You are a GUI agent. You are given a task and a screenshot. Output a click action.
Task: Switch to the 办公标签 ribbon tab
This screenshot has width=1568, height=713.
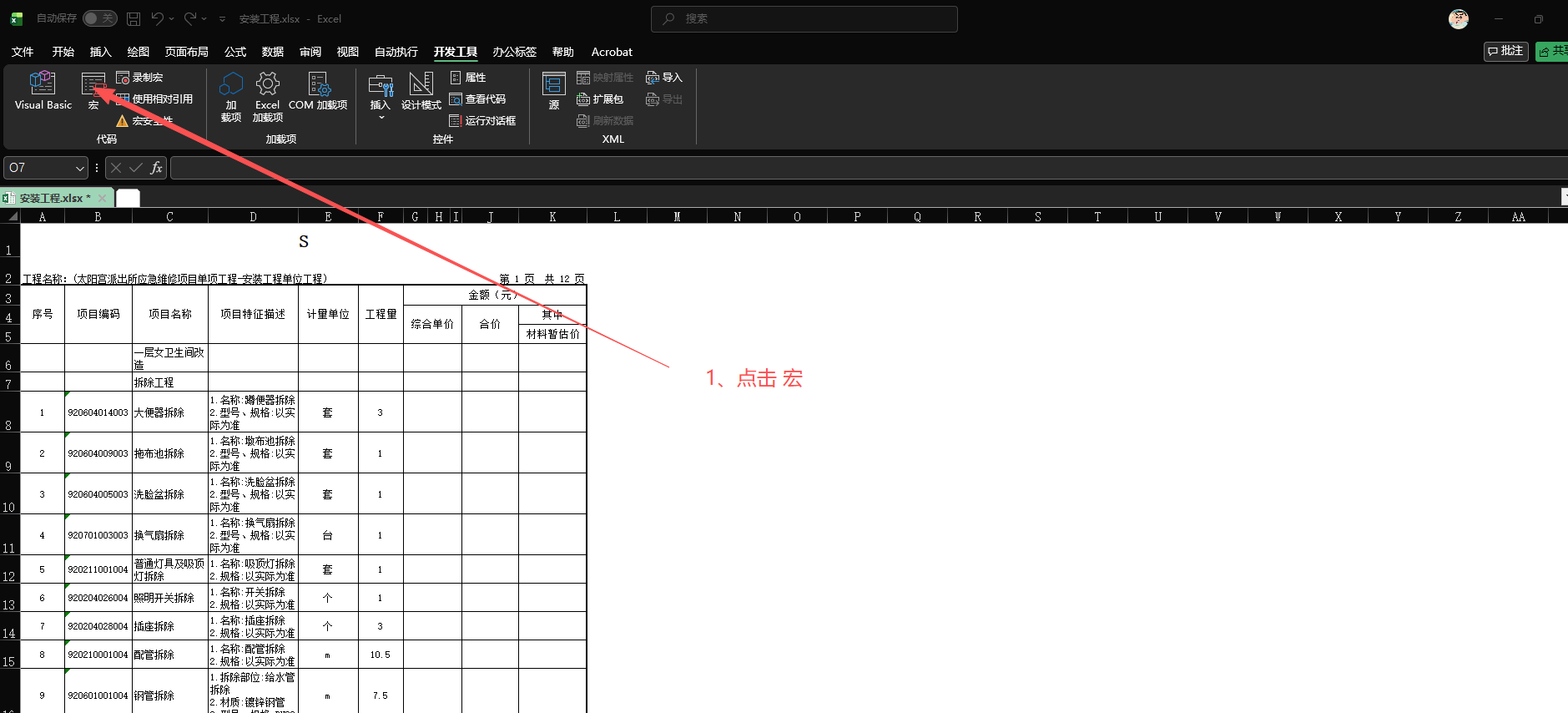pyautogui.click(x=514, y=52)
